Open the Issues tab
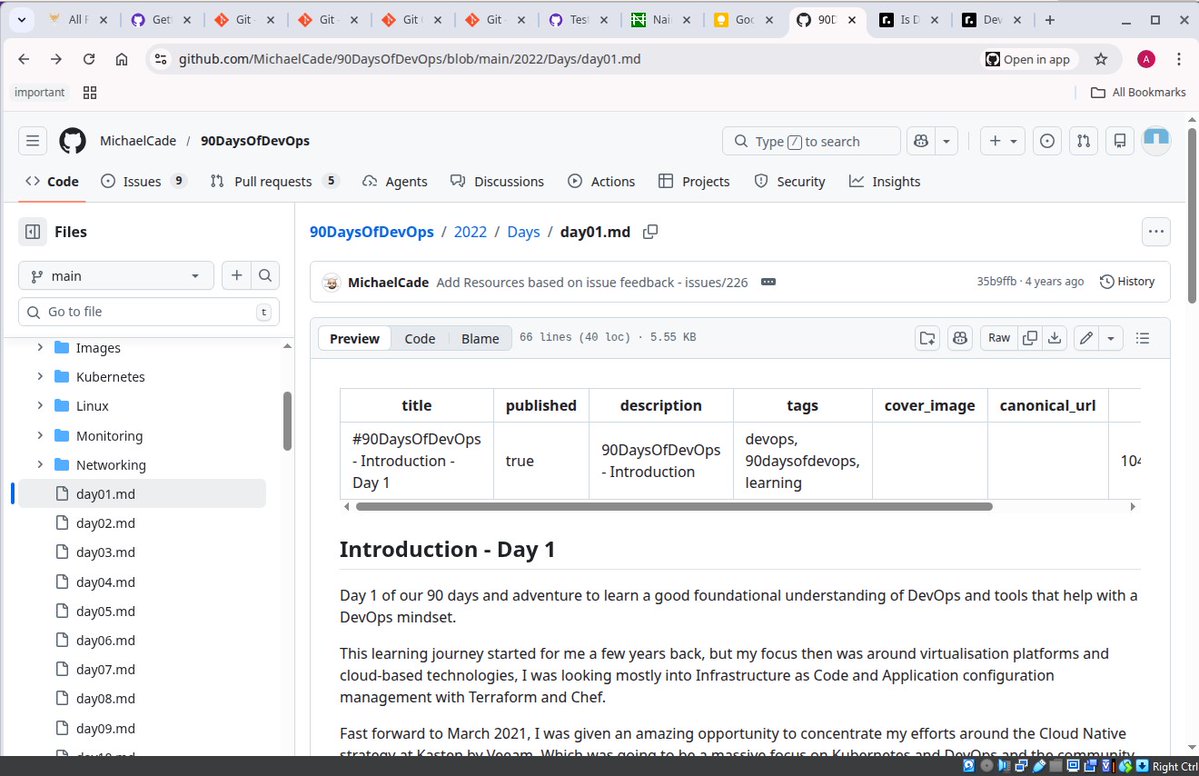The image size is (1199, 776). tap(143, 181)
